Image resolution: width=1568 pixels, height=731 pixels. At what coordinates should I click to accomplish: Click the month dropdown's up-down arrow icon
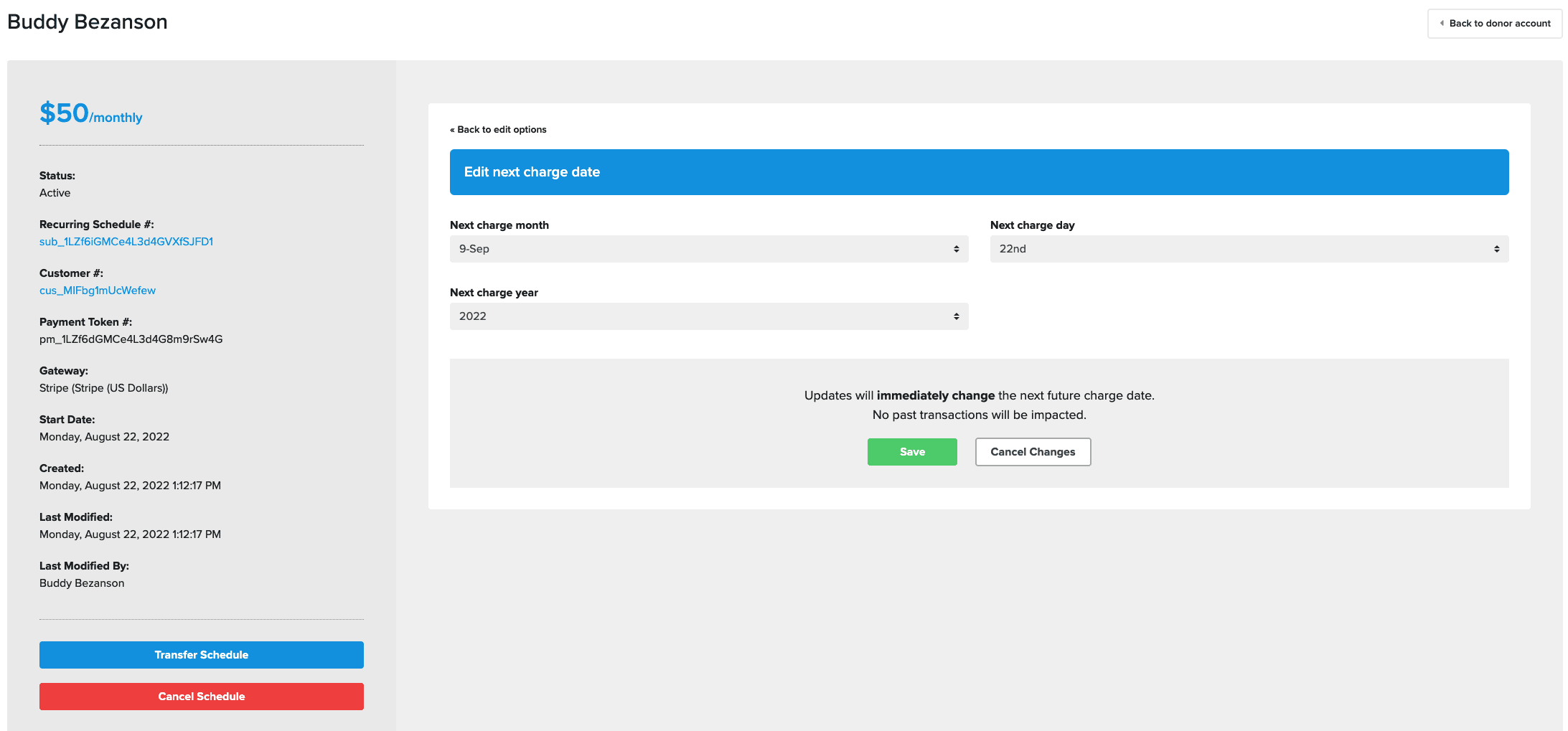click(x=956, y=249)
